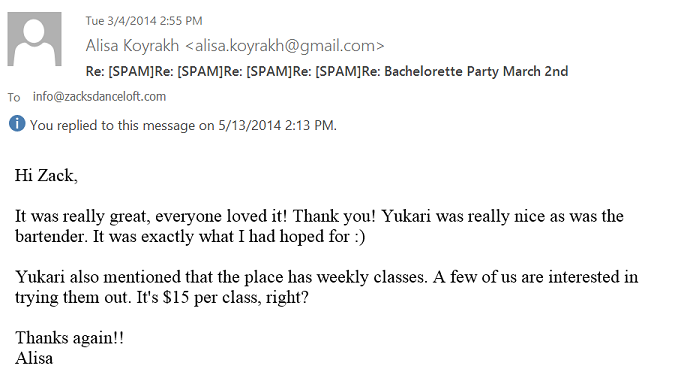Screen dimensions: 693x375
Task: Click the alisa.koyrakh@gmail.com address
Action: click(285, 45)
